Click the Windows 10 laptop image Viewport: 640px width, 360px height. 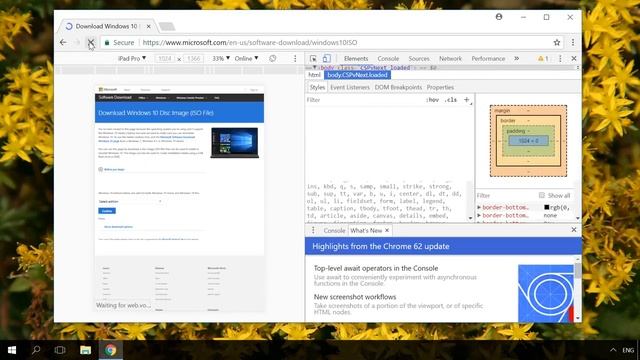235,143
